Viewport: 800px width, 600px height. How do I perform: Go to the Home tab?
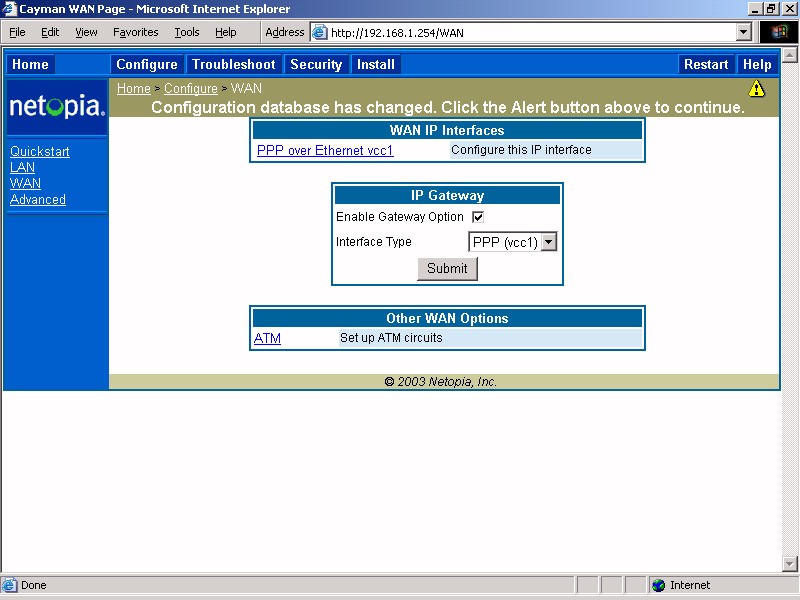coord(30,64)
